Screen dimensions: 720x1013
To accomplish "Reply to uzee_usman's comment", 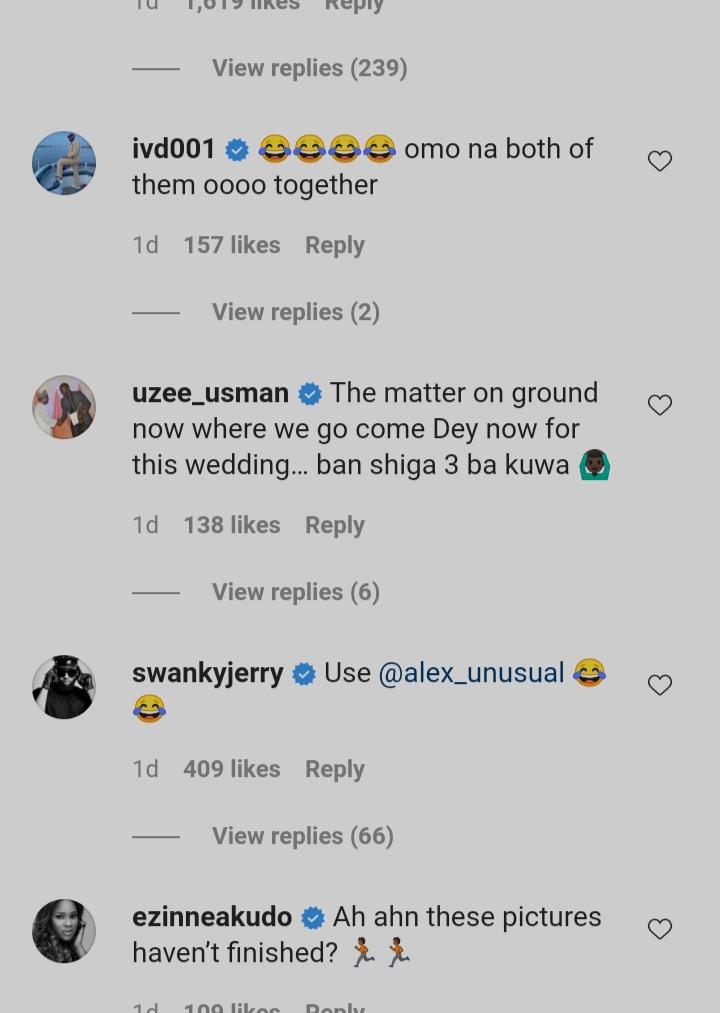I will pos(334,525).
